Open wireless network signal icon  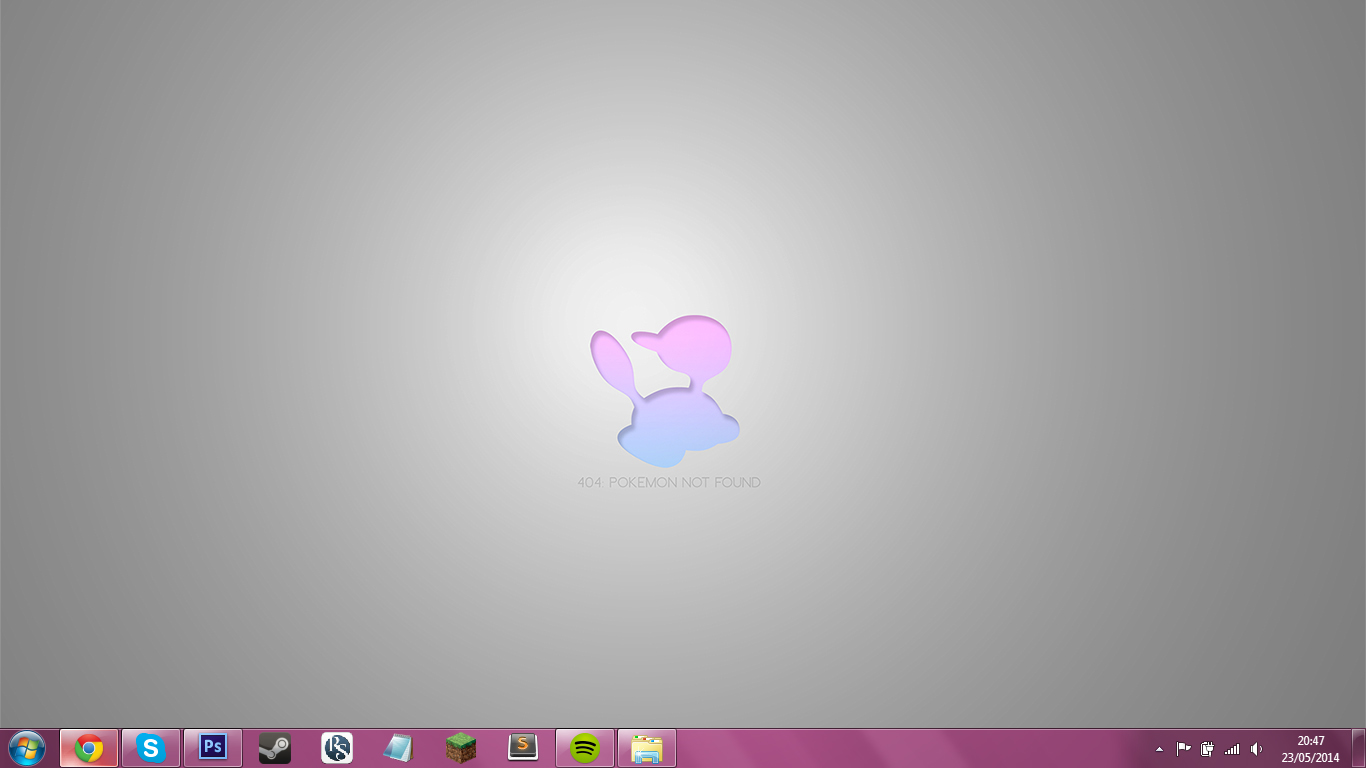tap(1232, 748)
